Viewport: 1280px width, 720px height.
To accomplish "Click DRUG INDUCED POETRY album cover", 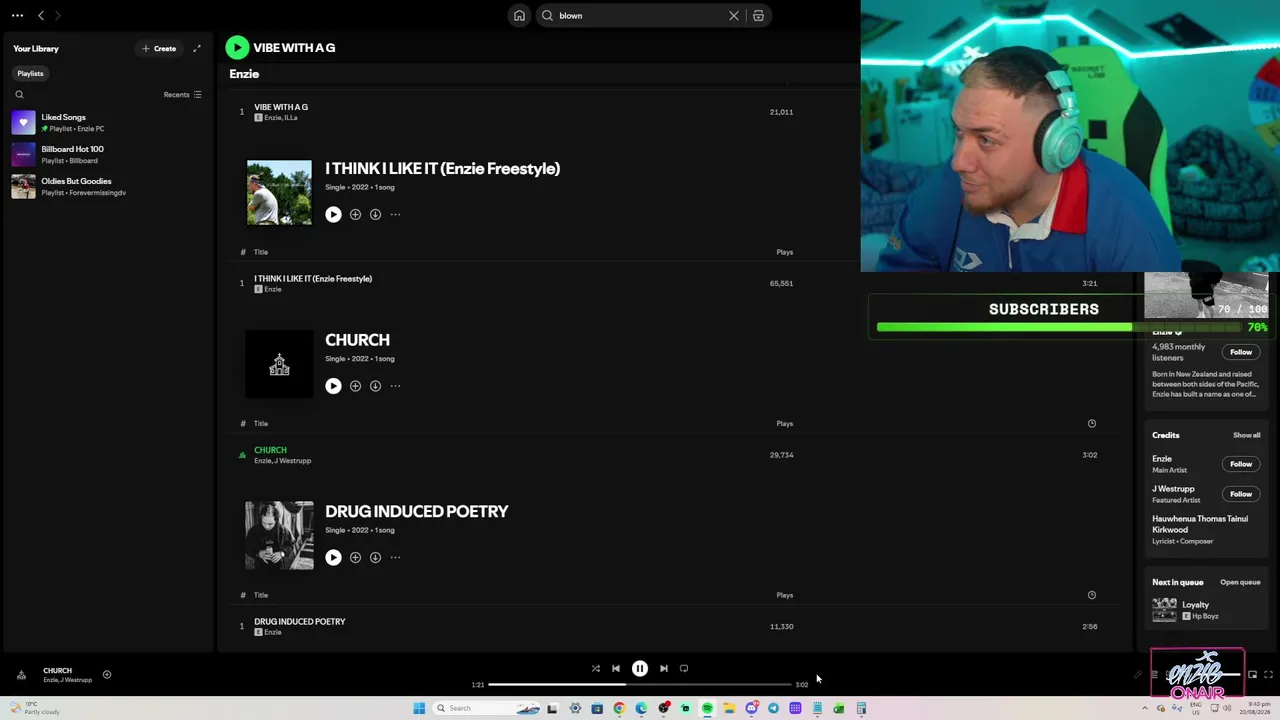I will point(279,536).
